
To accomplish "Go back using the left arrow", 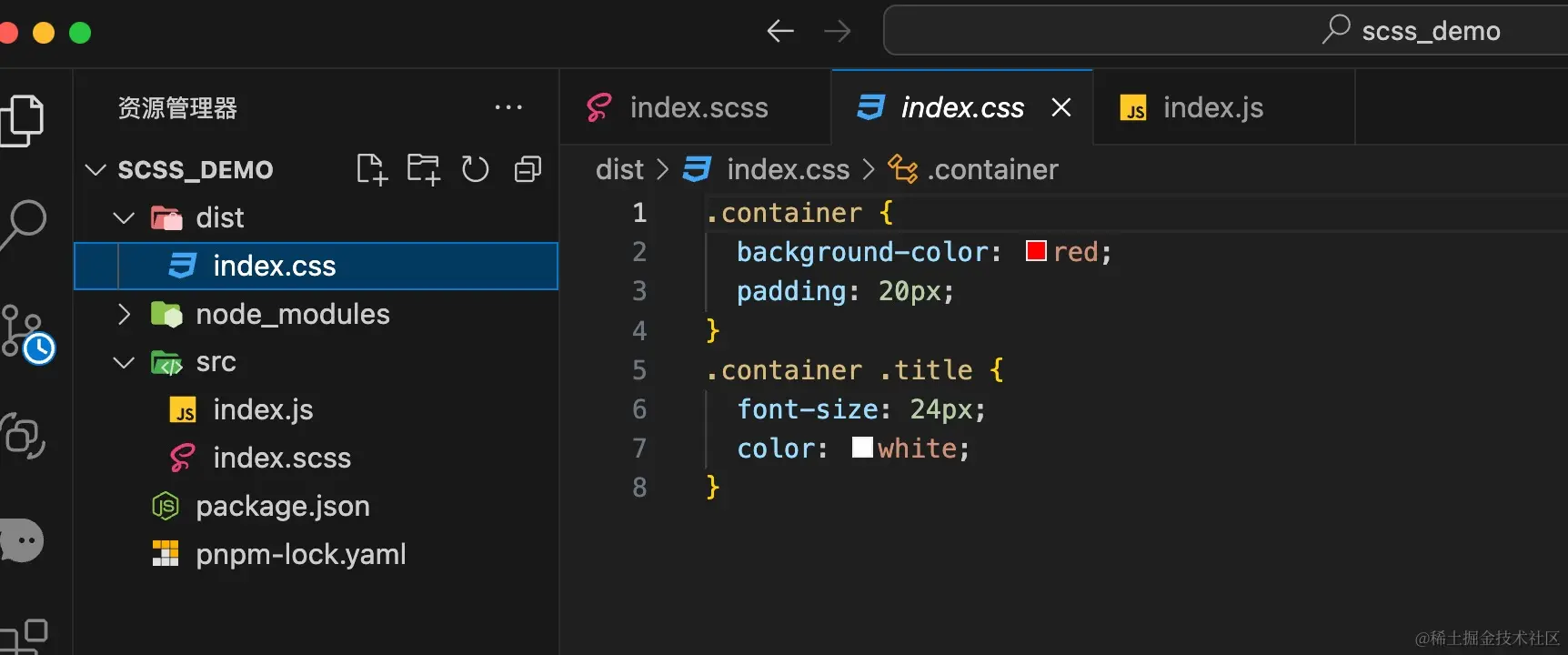I will (780, 32).
